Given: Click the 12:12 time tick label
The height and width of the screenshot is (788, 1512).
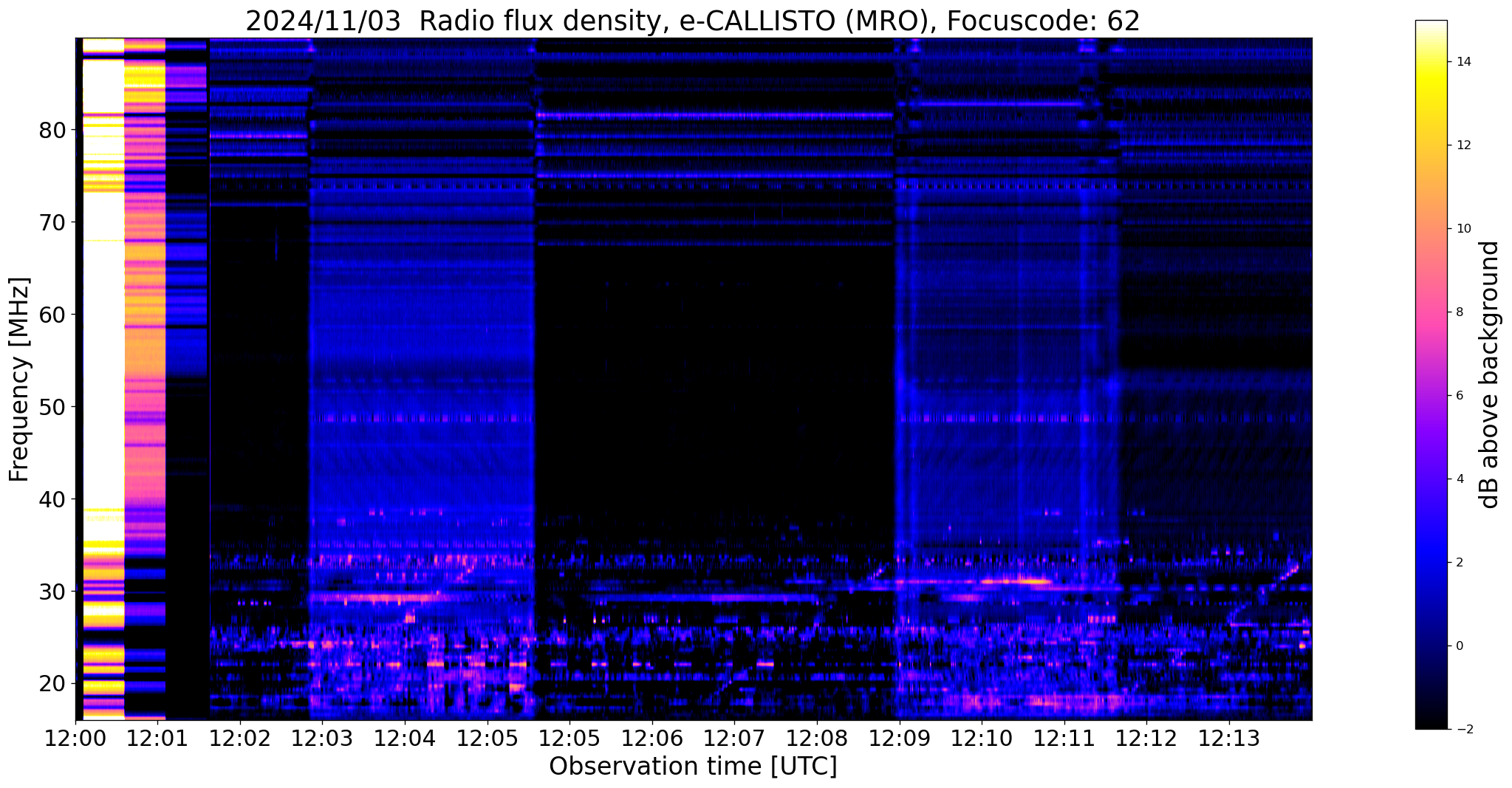Looking at the screenshot, I should (1146, 739).
